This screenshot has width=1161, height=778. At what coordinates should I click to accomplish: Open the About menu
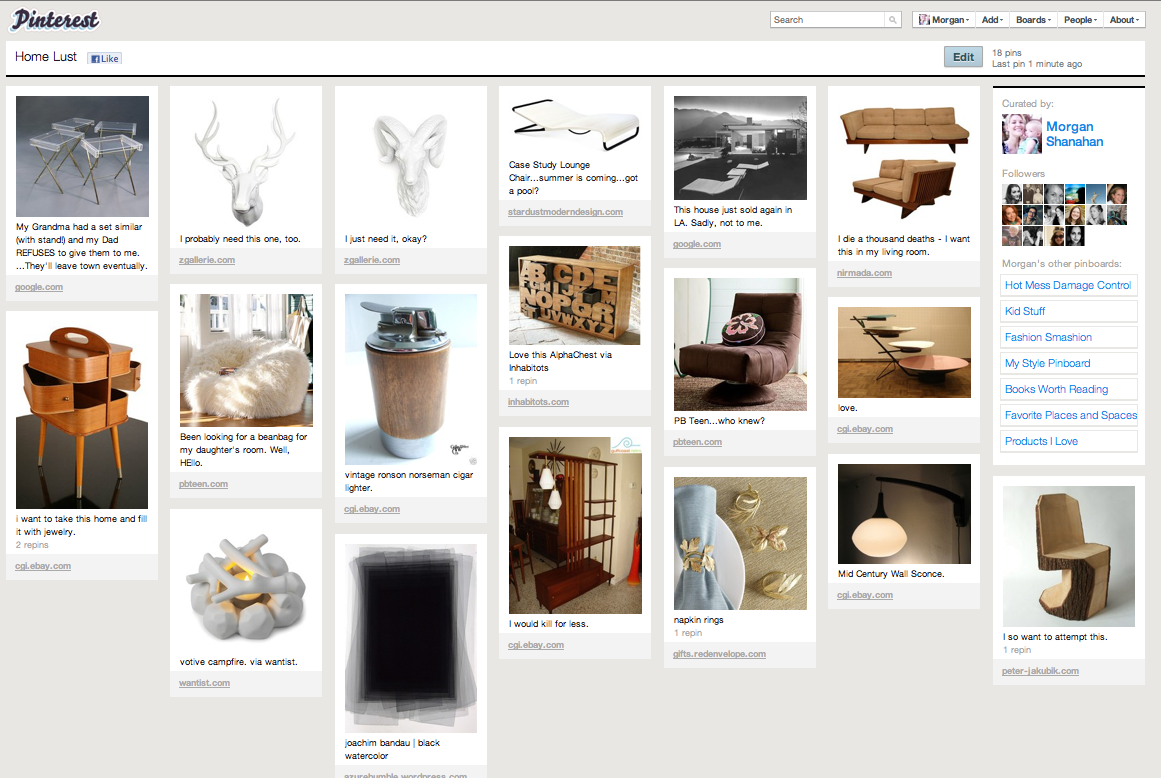point(1124,20)
